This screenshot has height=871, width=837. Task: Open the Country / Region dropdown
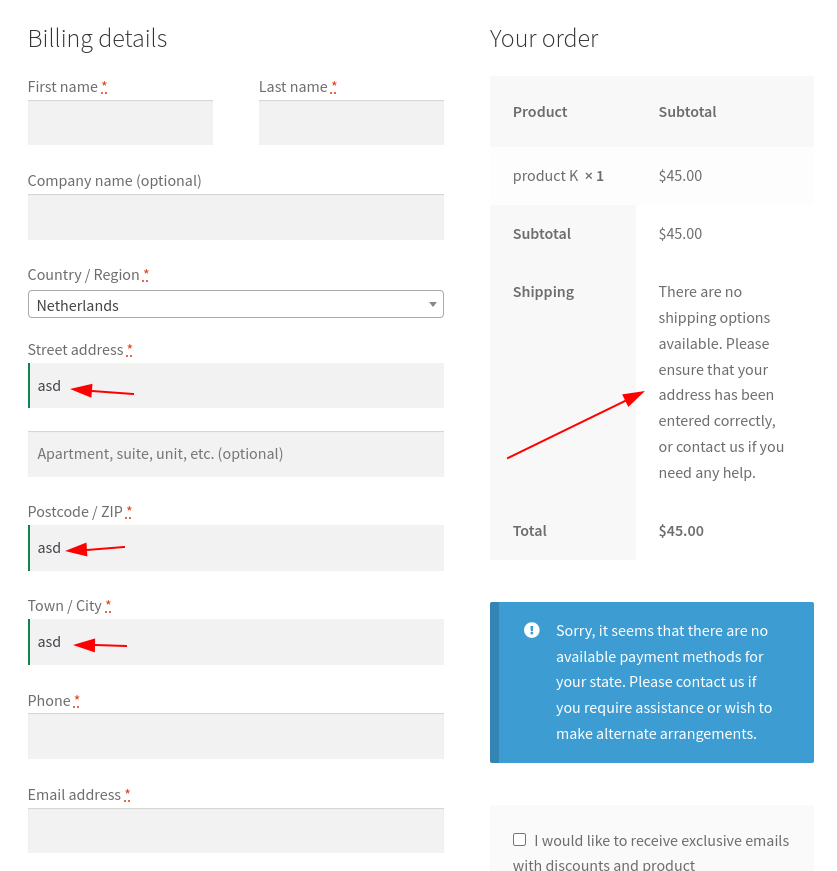(x=236, y=304)
